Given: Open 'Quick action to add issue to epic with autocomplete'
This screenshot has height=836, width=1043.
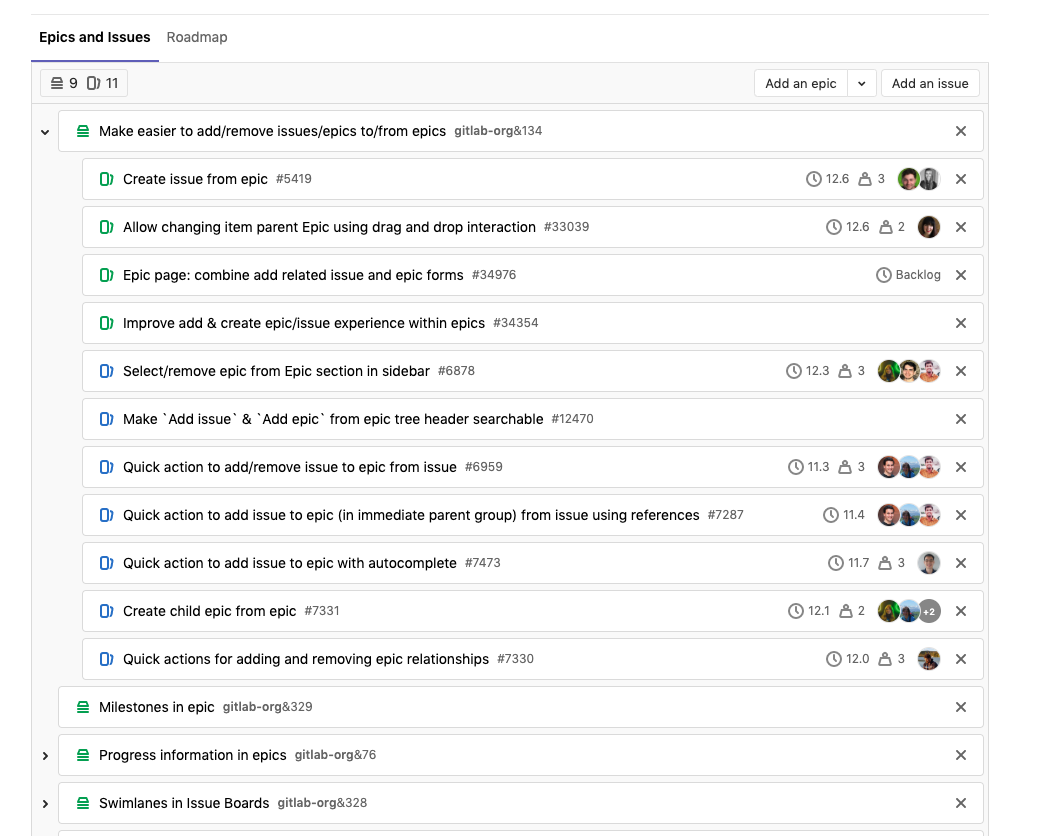Looking at the screenshot, I should pos(289,563).
